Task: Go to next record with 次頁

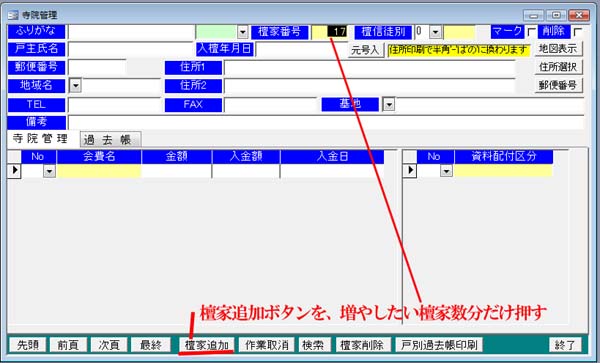Action: pyautogui.click(x=109, y=345)
